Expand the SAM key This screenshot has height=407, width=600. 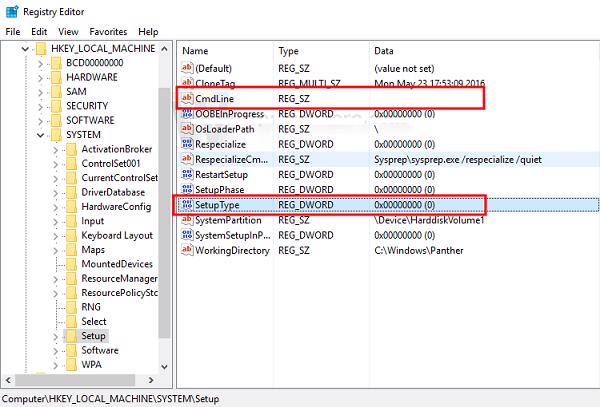(40, 92)
